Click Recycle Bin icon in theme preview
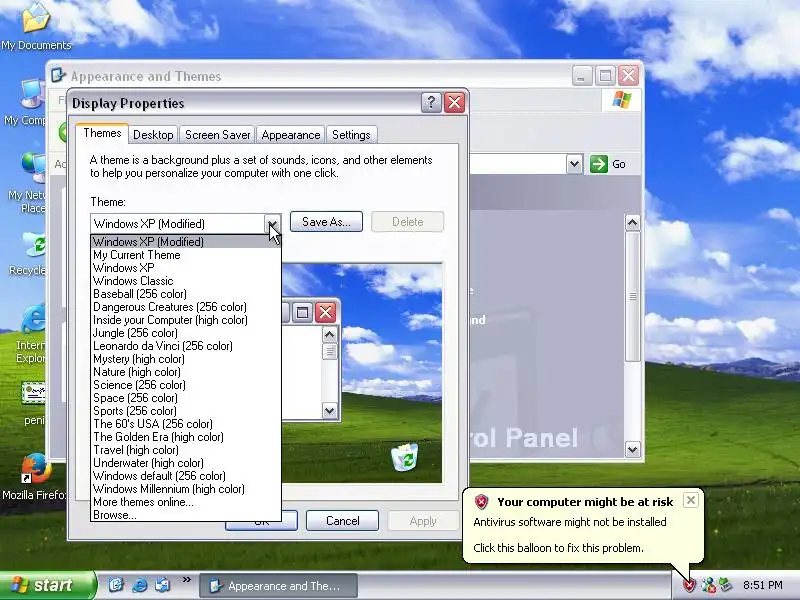Image resolution: width=800 pixels, height=600 pixels. click(x=405, y=458)
